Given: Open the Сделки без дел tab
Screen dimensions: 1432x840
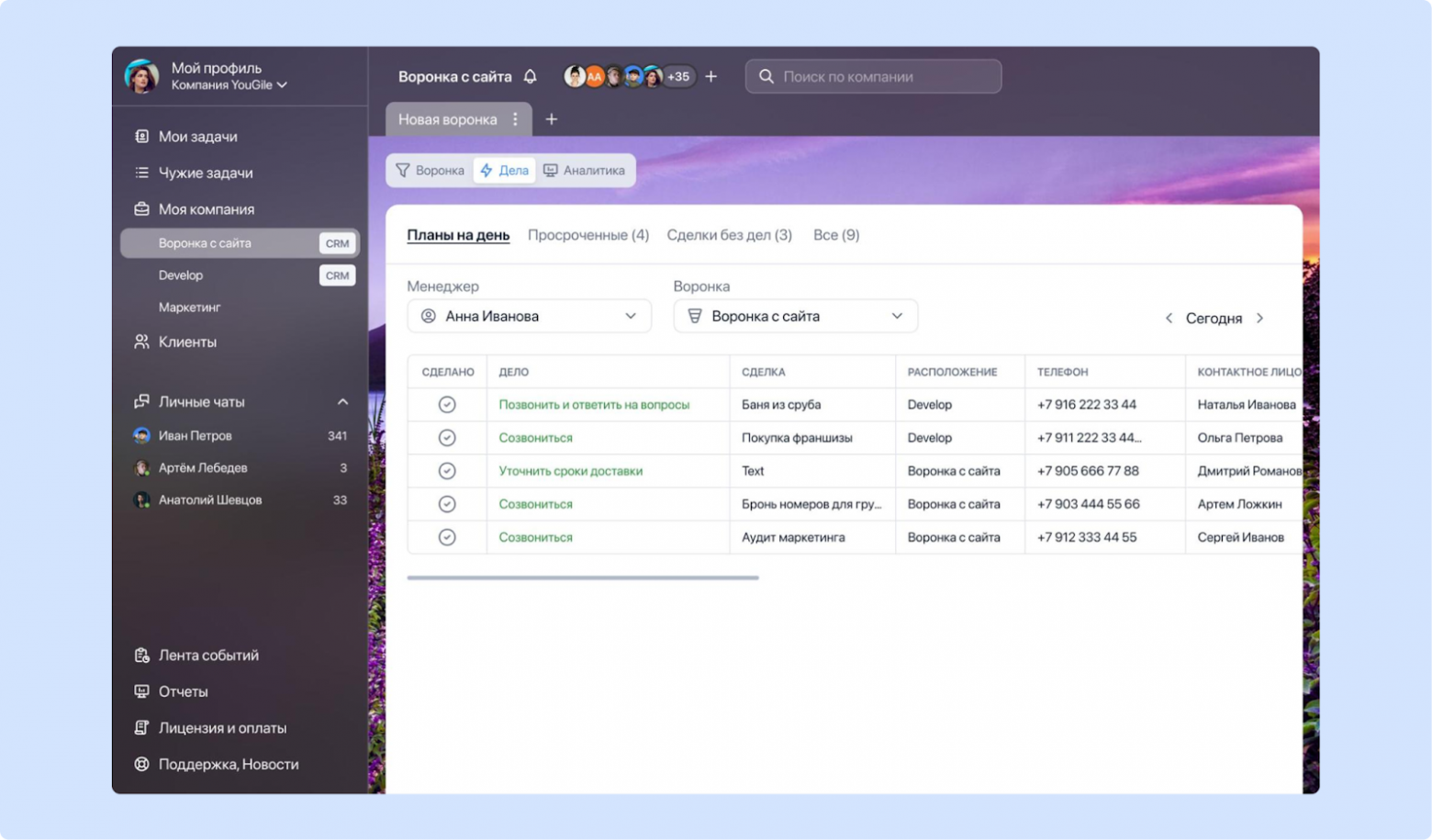Looking at the screenshot, I should click(x=729, y=234).
